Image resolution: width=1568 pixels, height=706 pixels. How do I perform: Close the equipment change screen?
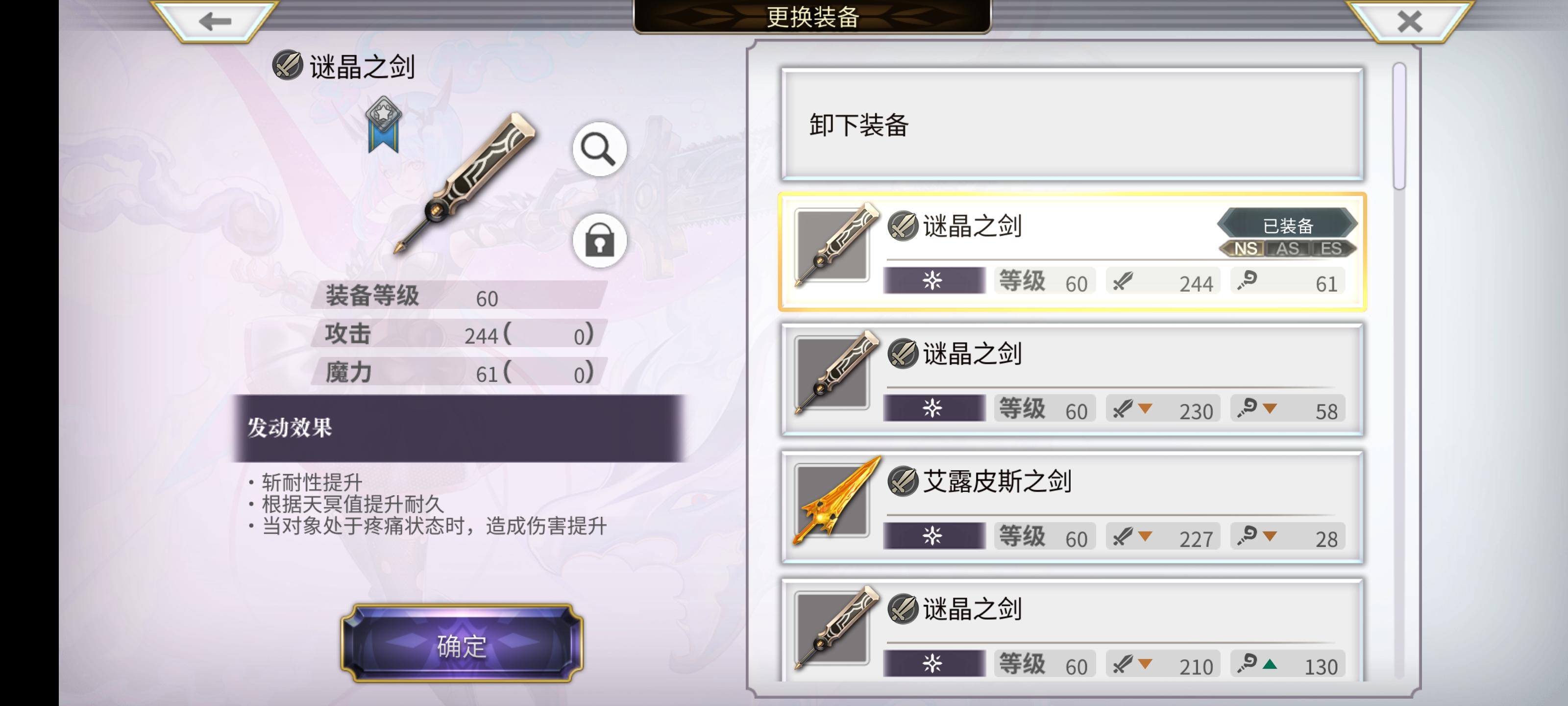tap(1410, 21)
